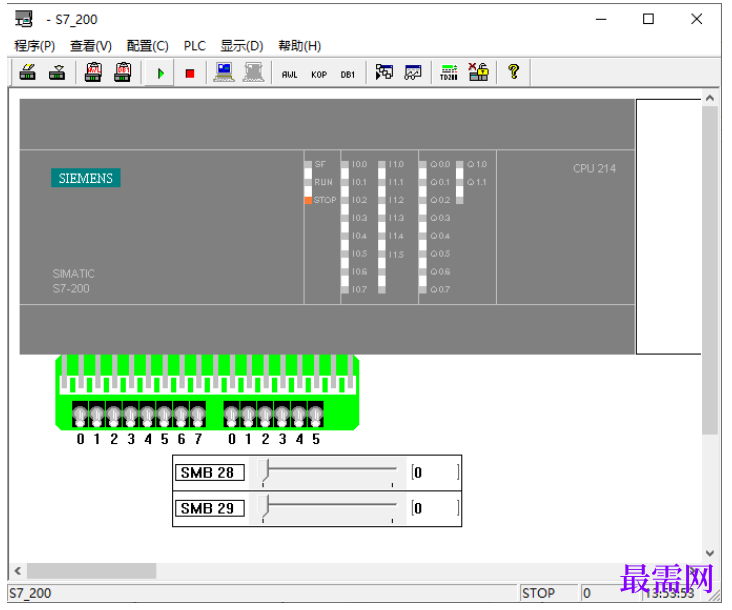Toggle input switch 5 of second group
Viewport: 732px width, 610px height.
point(316,414)
